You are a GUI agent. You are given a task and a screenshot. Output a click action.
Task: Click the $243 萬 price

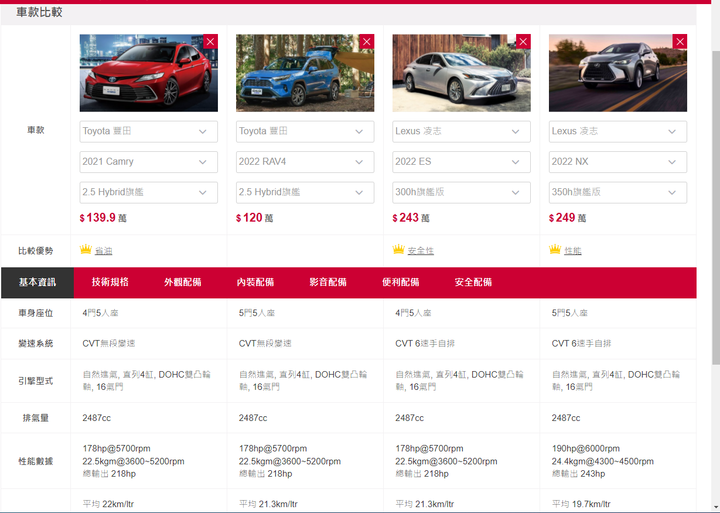(x=411, y=218)
